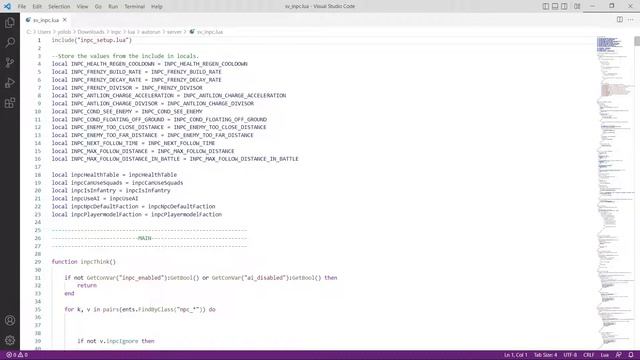This screenshot has height=360, width=640.
Task: Click the --Store the values comment line
Action: tap(125, 56)
